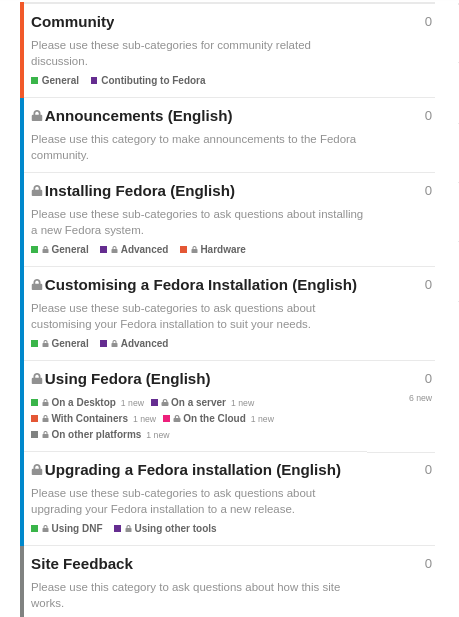Open On a Desktop subcategory
This screenshot has width=459, height=617.
83,403
